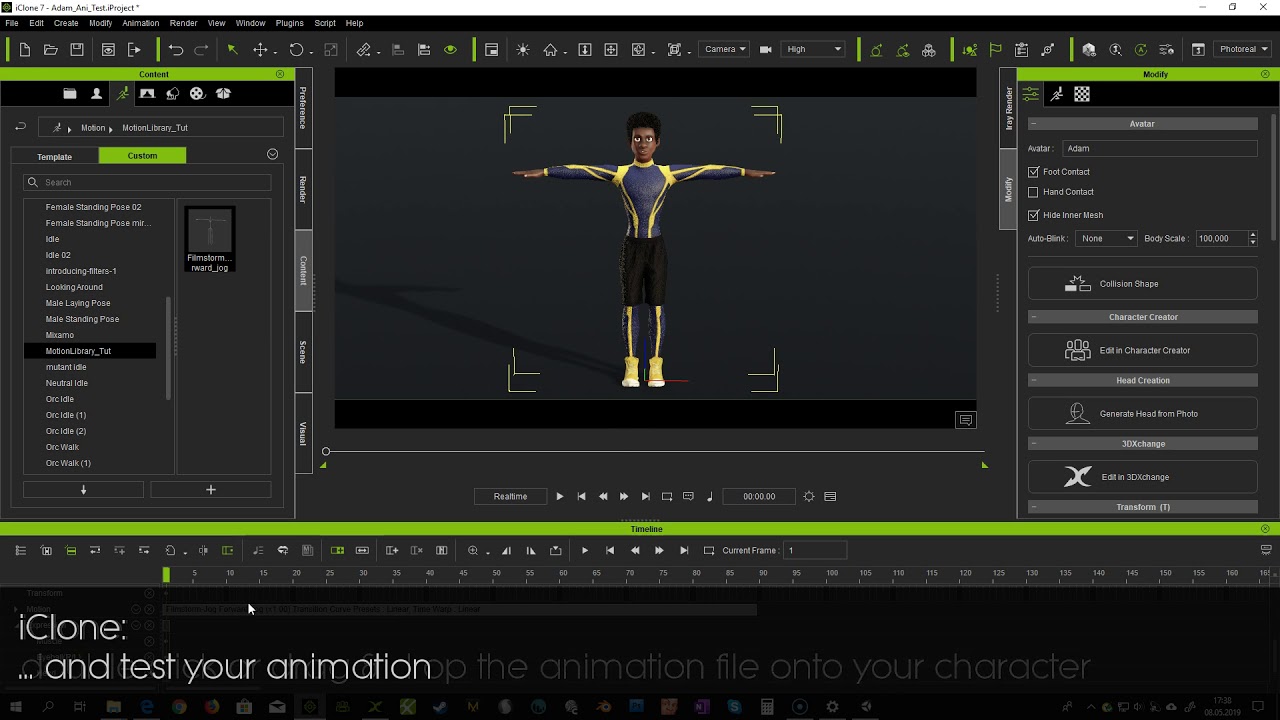Choose the Move tool in the toolbar

click(x=260, y=49)
